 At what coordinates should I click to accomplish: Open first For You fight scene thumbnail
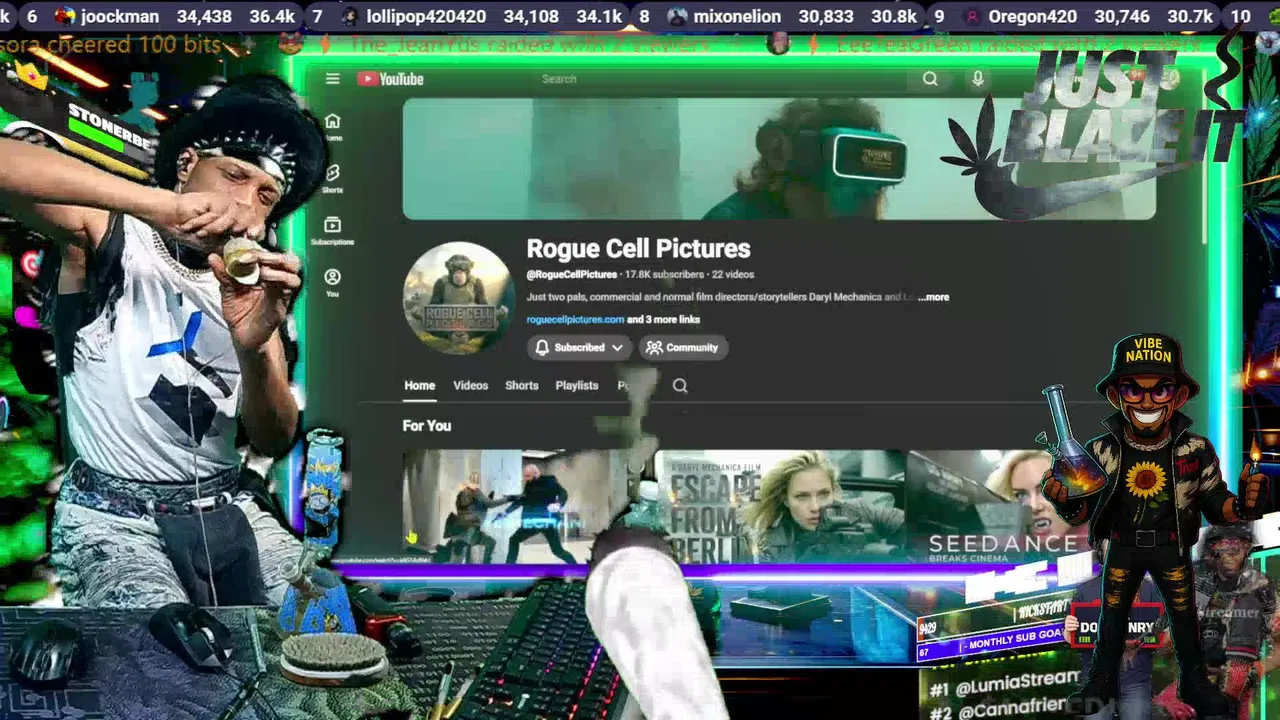tap(527, 506)
